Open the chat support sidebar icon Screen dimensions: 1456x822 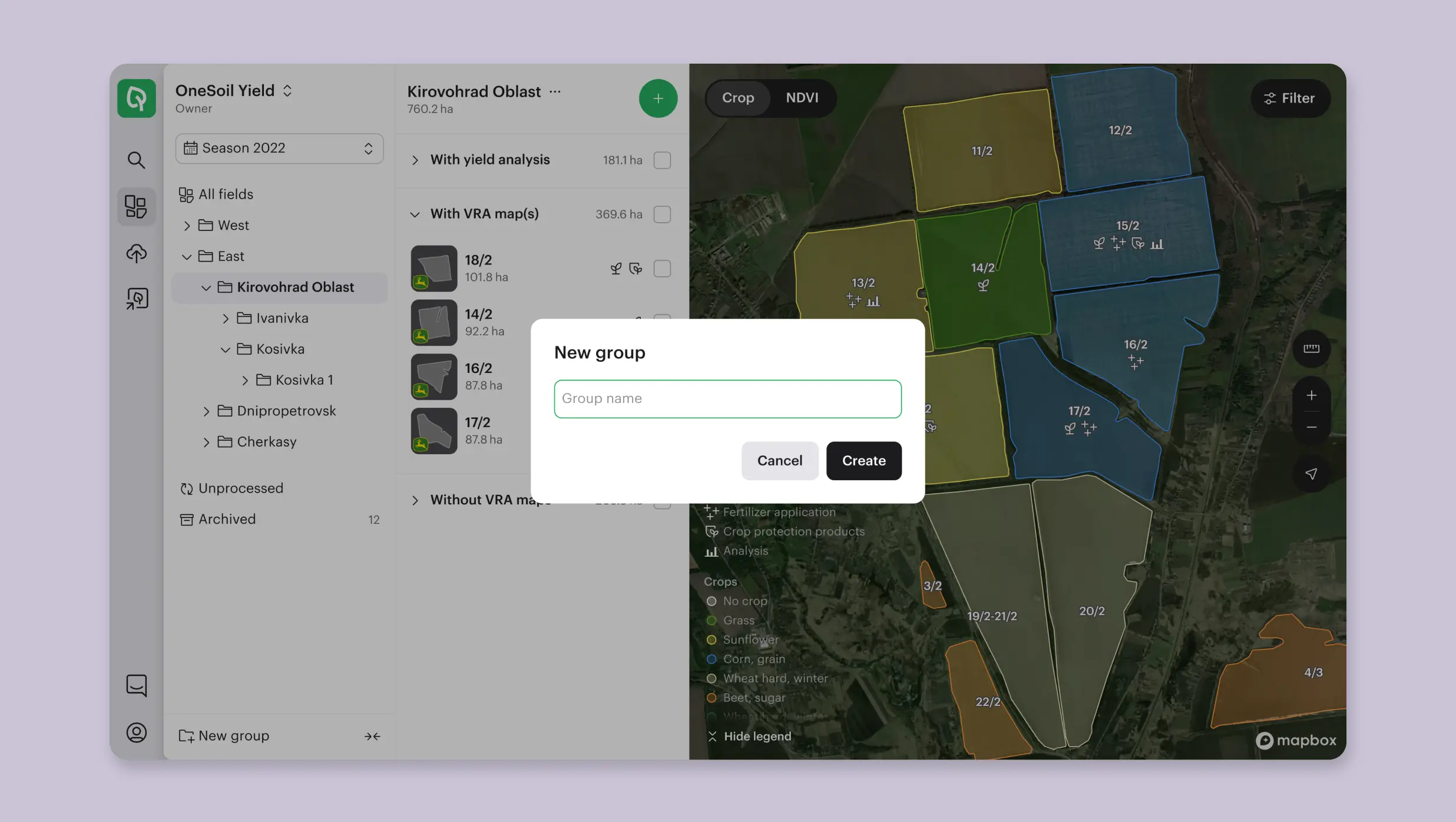click(x=136, y=685)
